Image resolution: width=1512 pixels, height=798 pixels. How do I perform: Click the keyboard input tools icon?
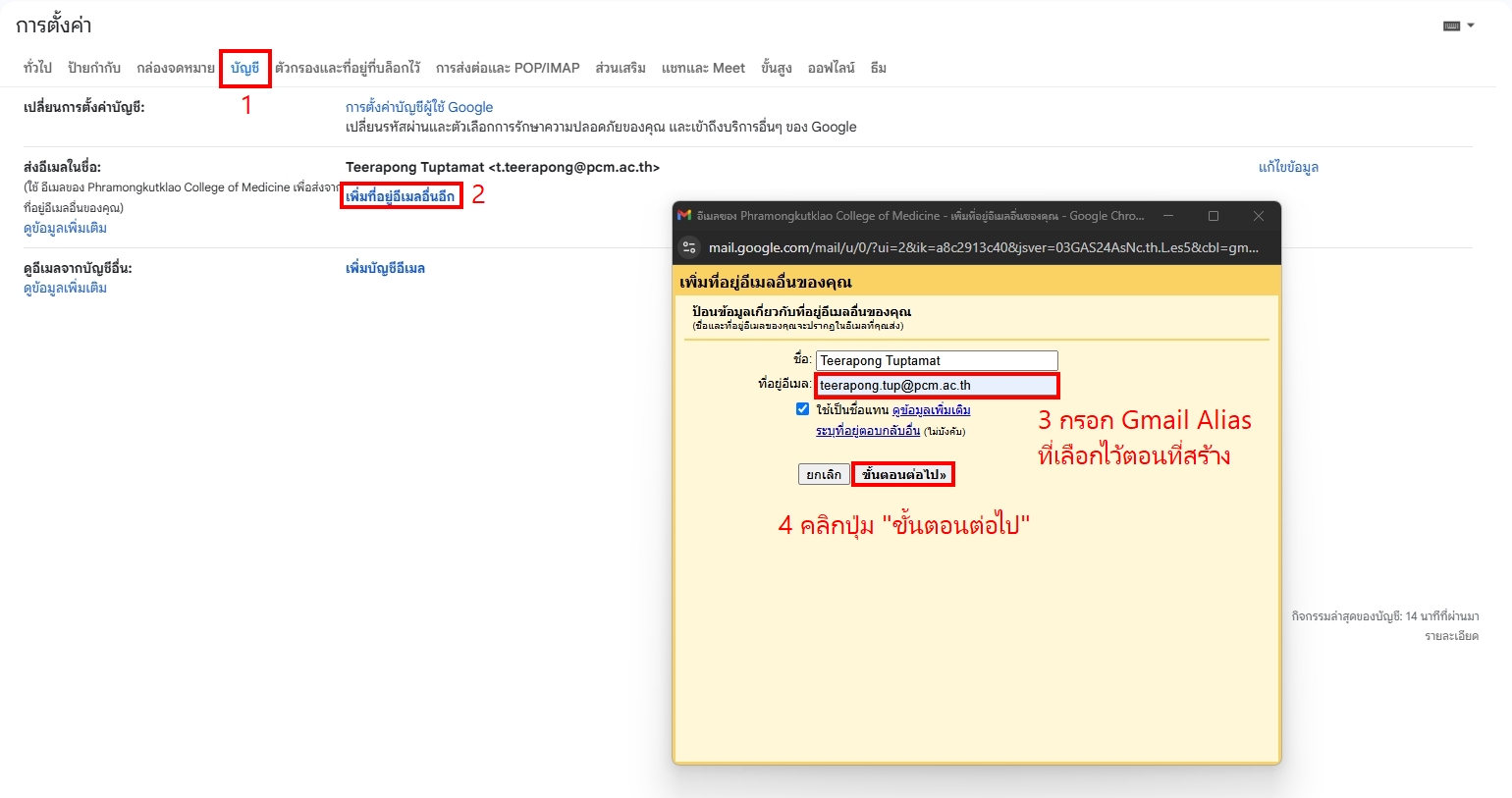coord(1451,27)
